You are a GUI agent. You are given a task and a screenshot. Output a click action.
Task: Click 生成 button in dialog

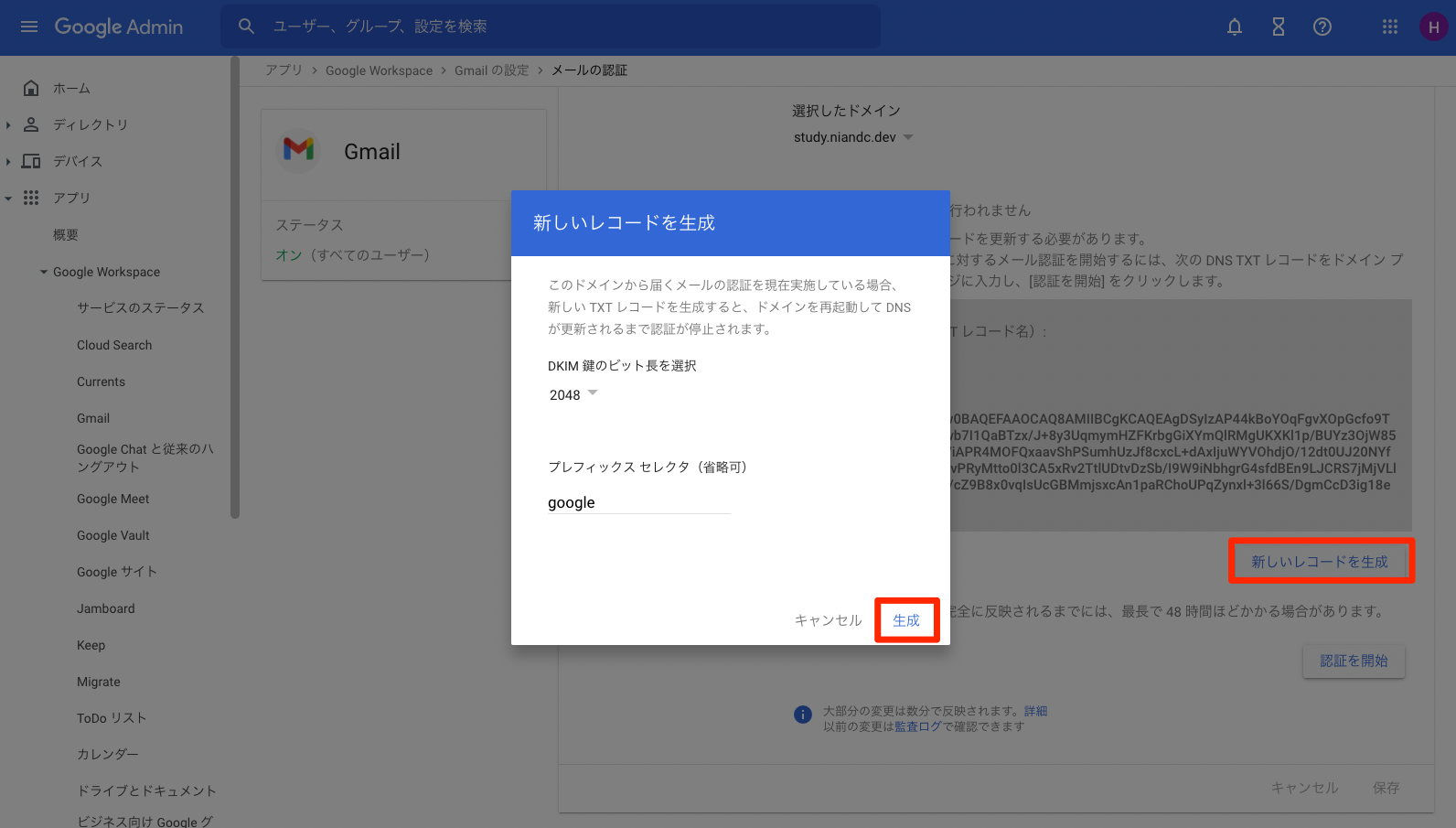906,620
